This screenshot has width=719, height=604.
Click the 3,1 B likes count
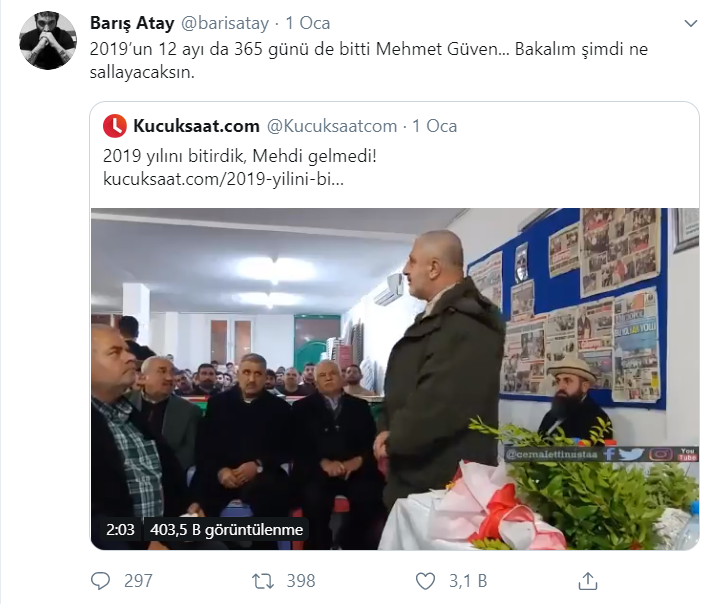coord(468,581)
